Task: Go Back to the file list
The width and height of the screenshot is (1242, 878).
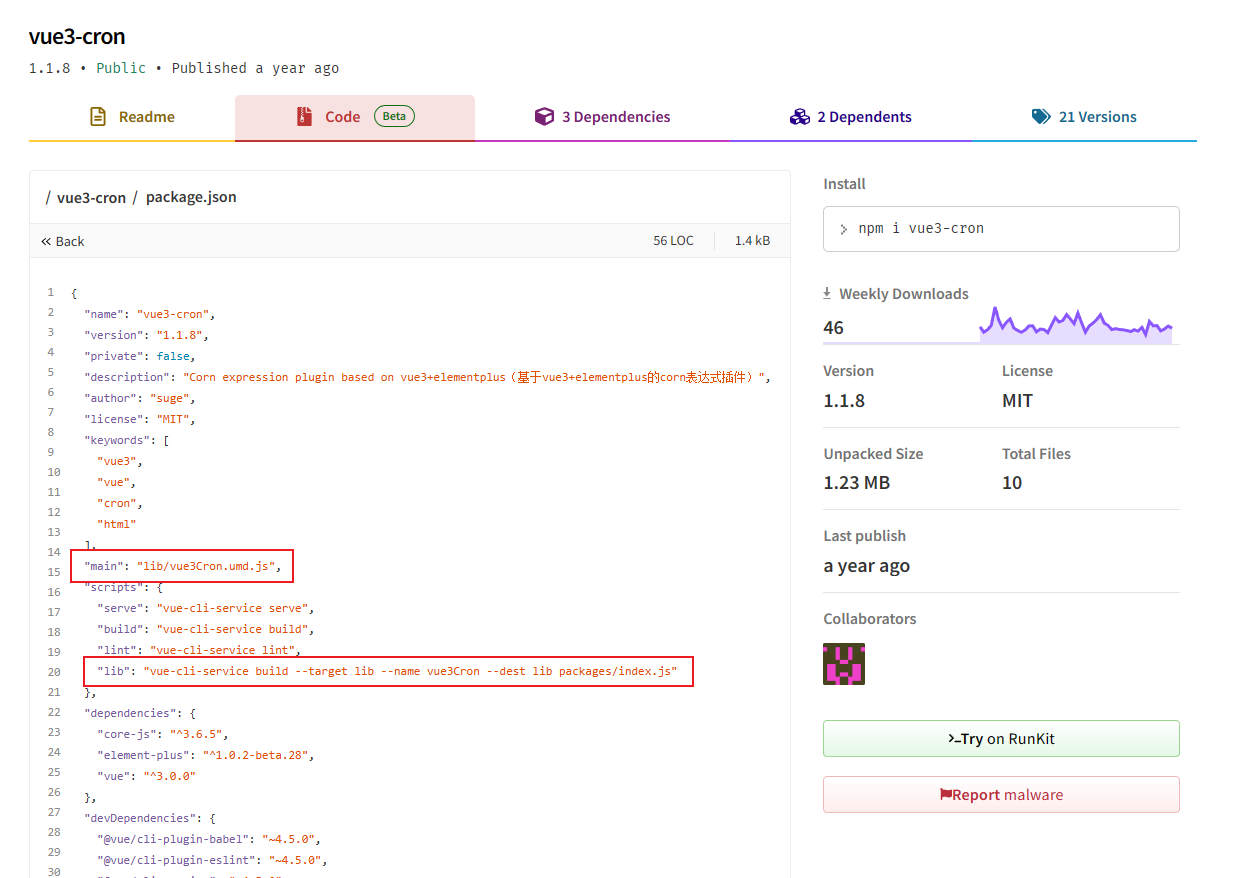Action: click(x=63, y=241)
